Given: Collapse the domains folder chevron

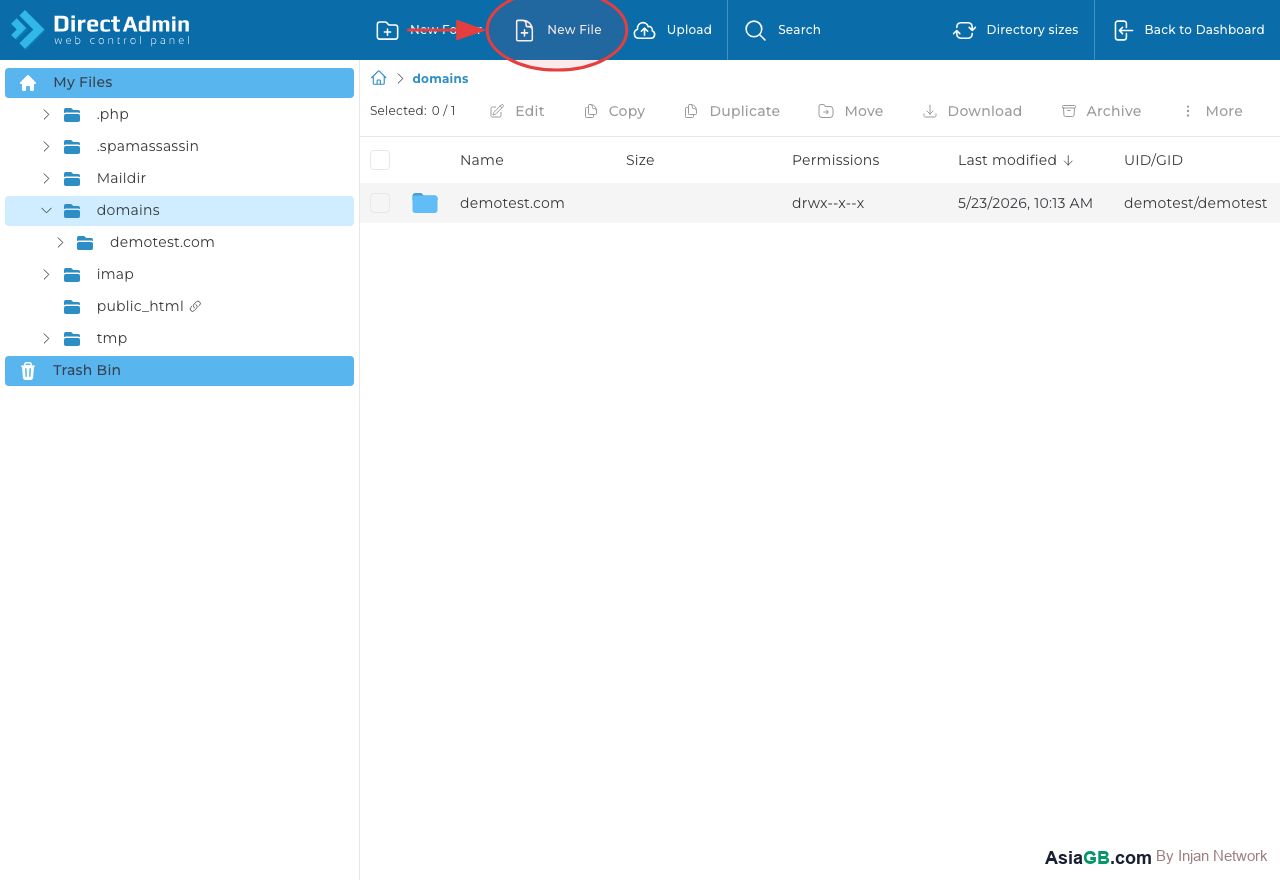Looking at the screenshot, I should [46, 211].
